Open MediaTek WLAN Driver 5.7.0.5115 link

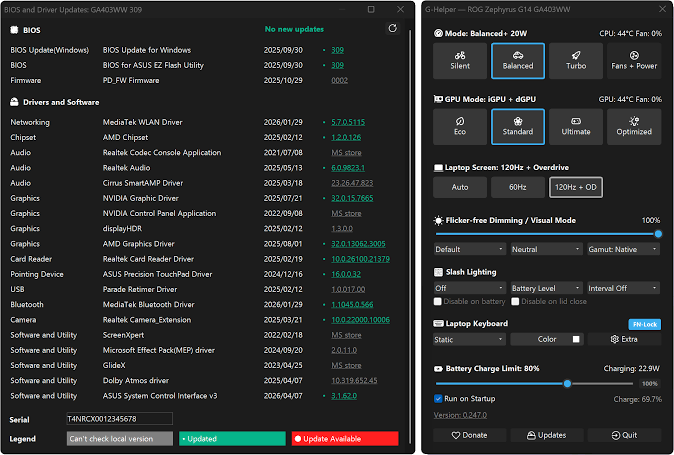(348, 122)
